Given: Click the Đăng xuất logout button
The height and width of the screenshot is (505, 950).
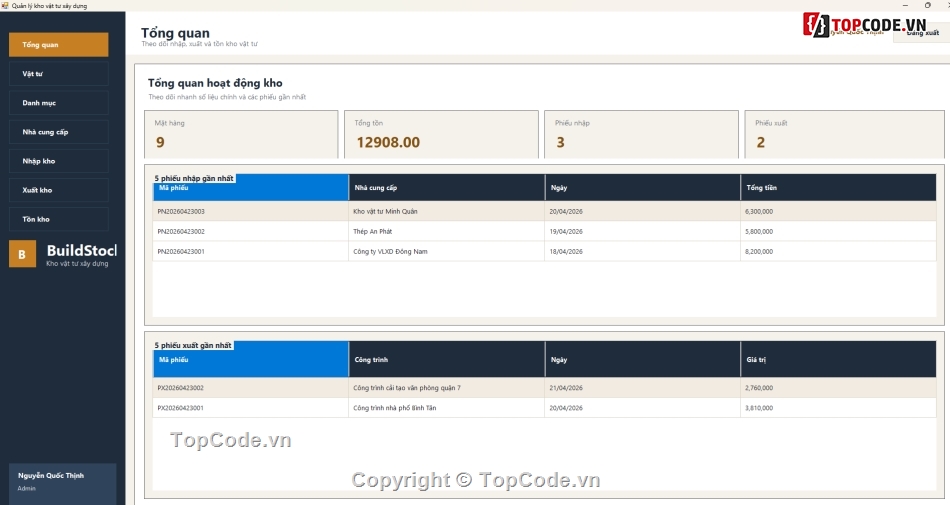Looking at the screenshot, I should click(x=921, y=33).
